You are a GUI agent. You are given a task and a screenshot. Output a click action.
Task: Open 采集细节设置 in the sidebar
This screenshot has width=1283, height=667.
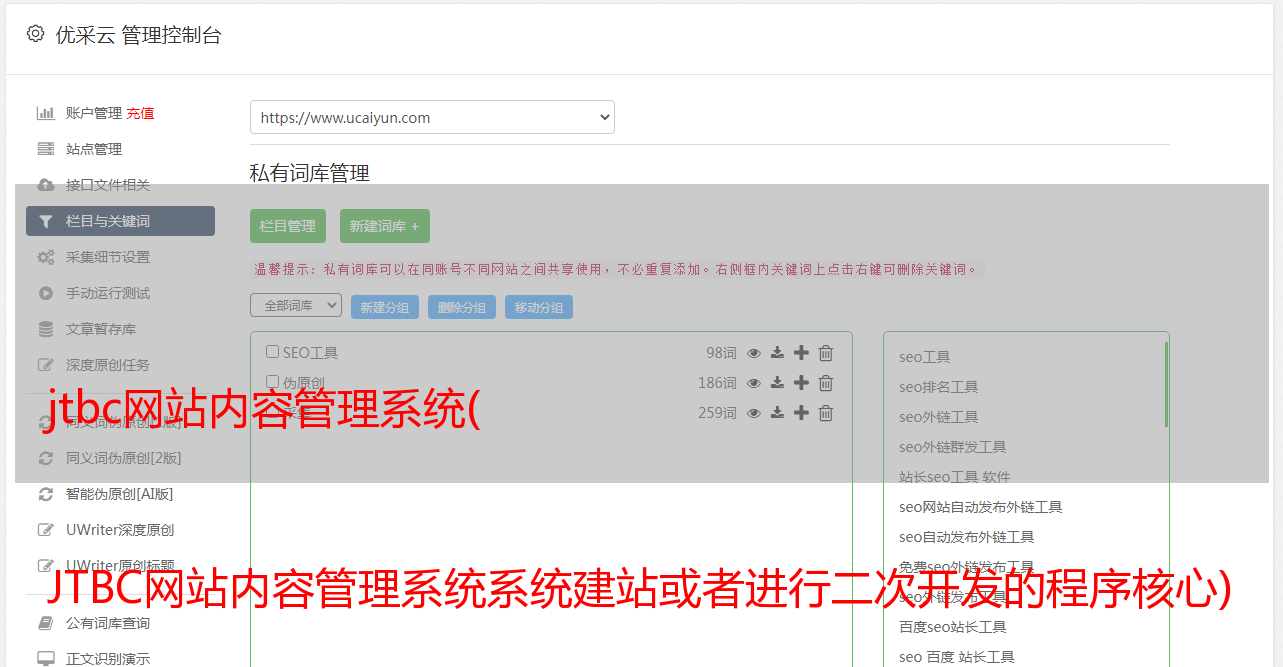pos(108,257)
